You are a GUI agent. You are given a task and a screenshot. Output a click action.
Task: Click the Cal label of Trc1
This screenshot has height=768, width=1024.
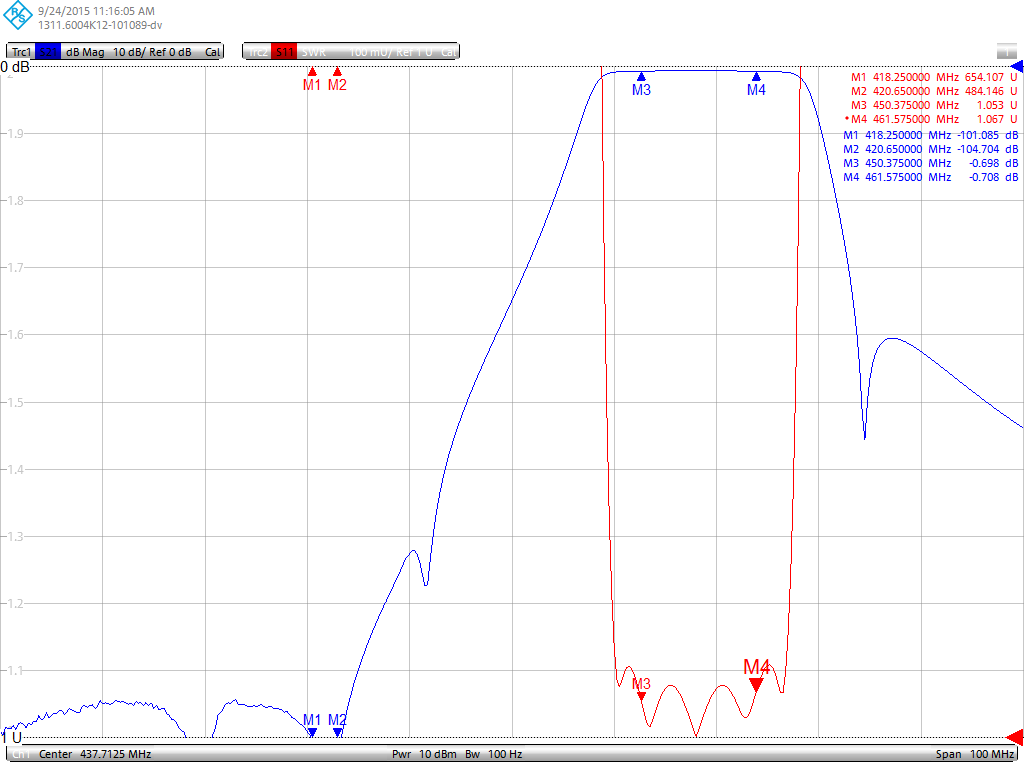[213, 52]
